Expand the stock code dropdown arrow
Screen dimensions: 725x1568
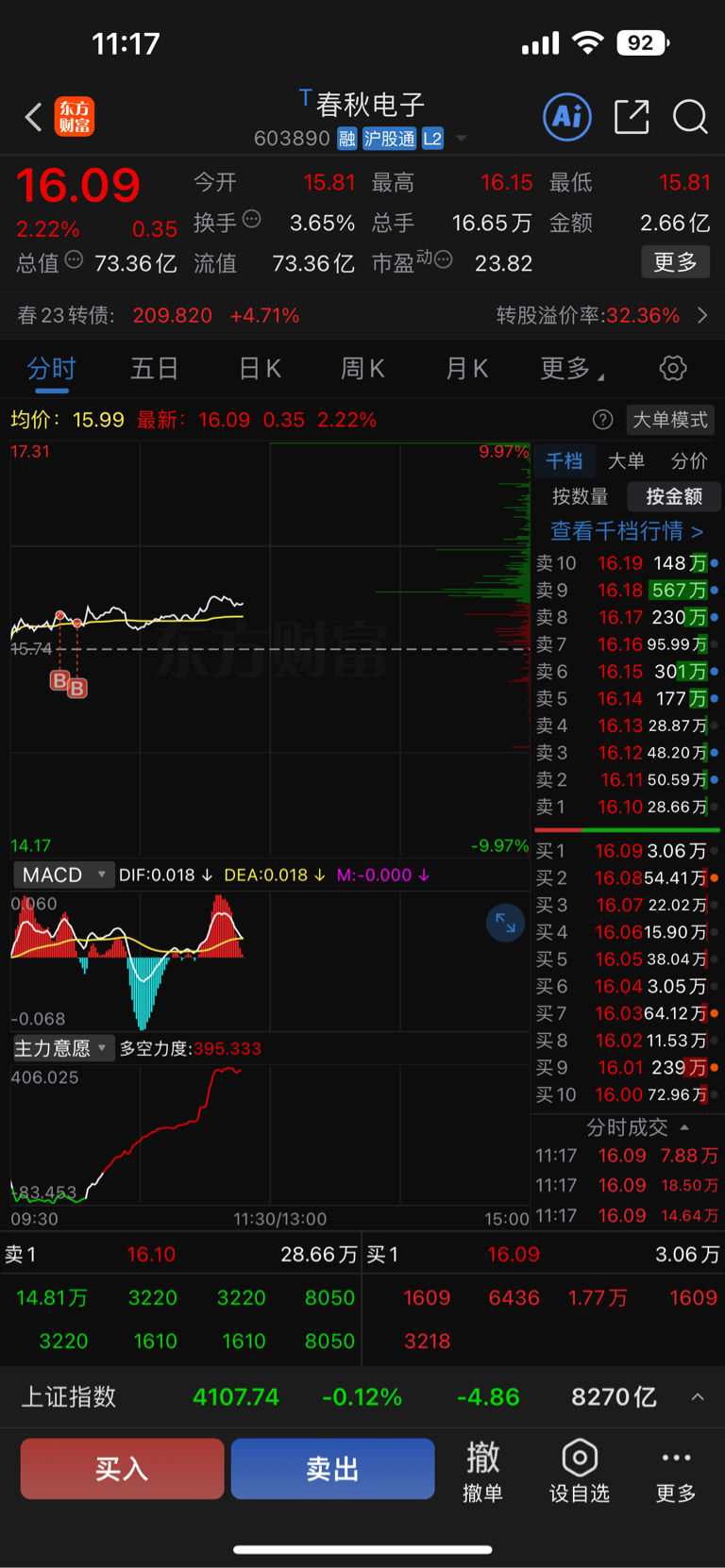tap(462, 139)
